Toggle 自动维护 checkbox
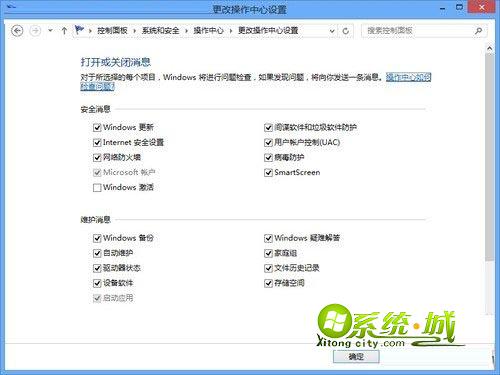 [x=97, y=253]
